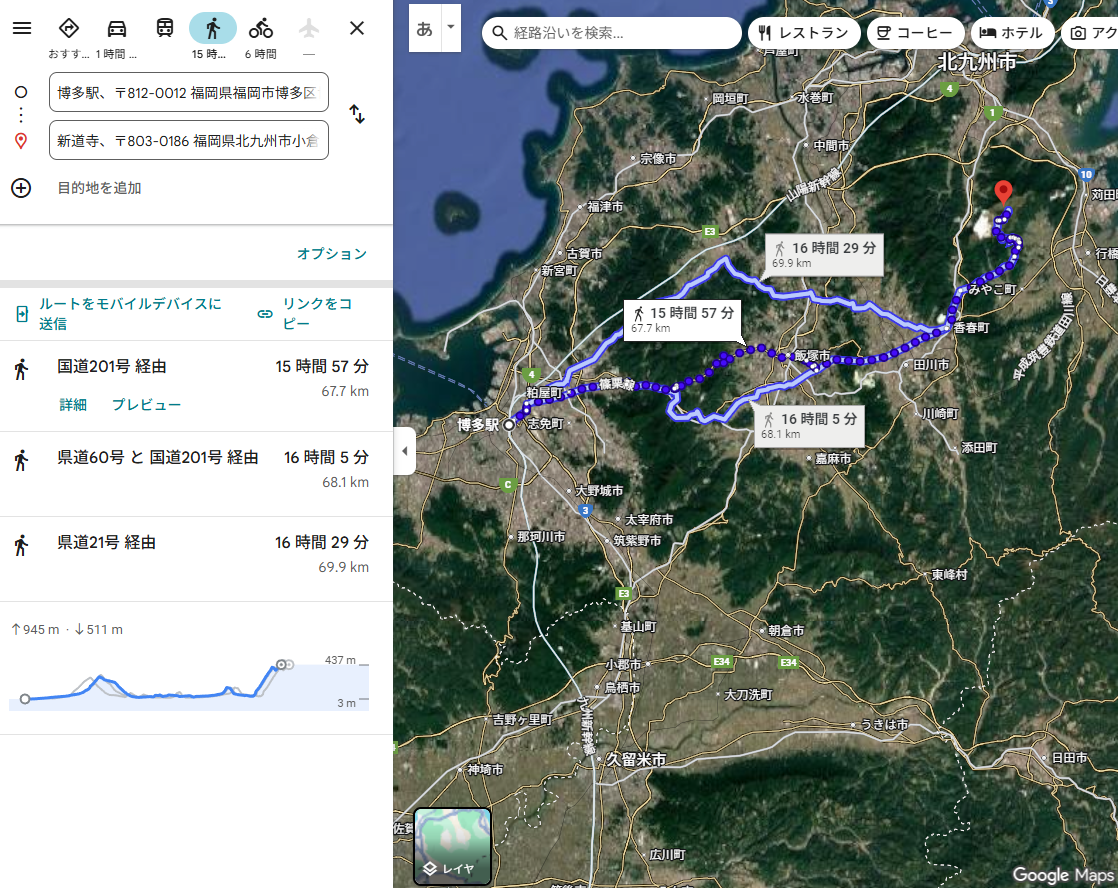Swap origin and destination
The image size is (1118, 888).
click(357, 114)
